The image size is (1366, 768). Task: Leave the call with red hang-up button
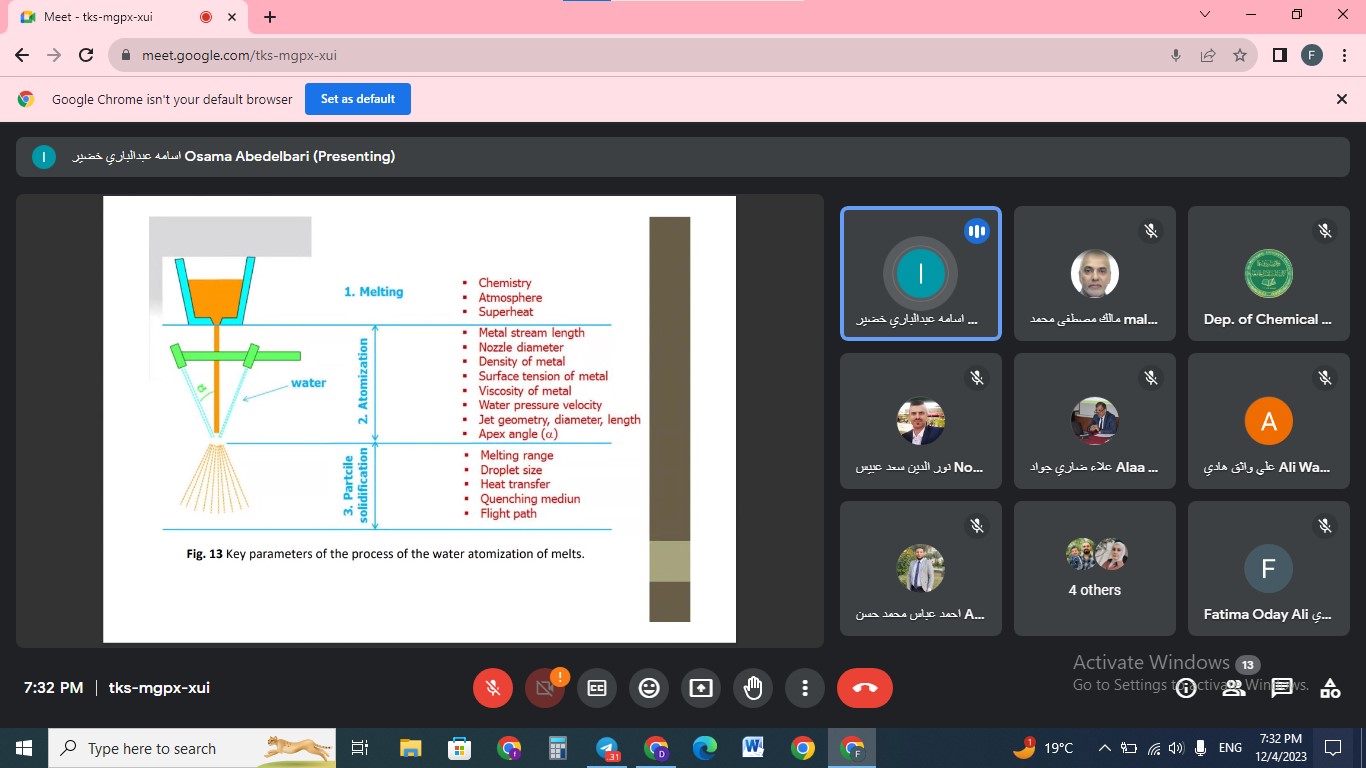point(864,688)
